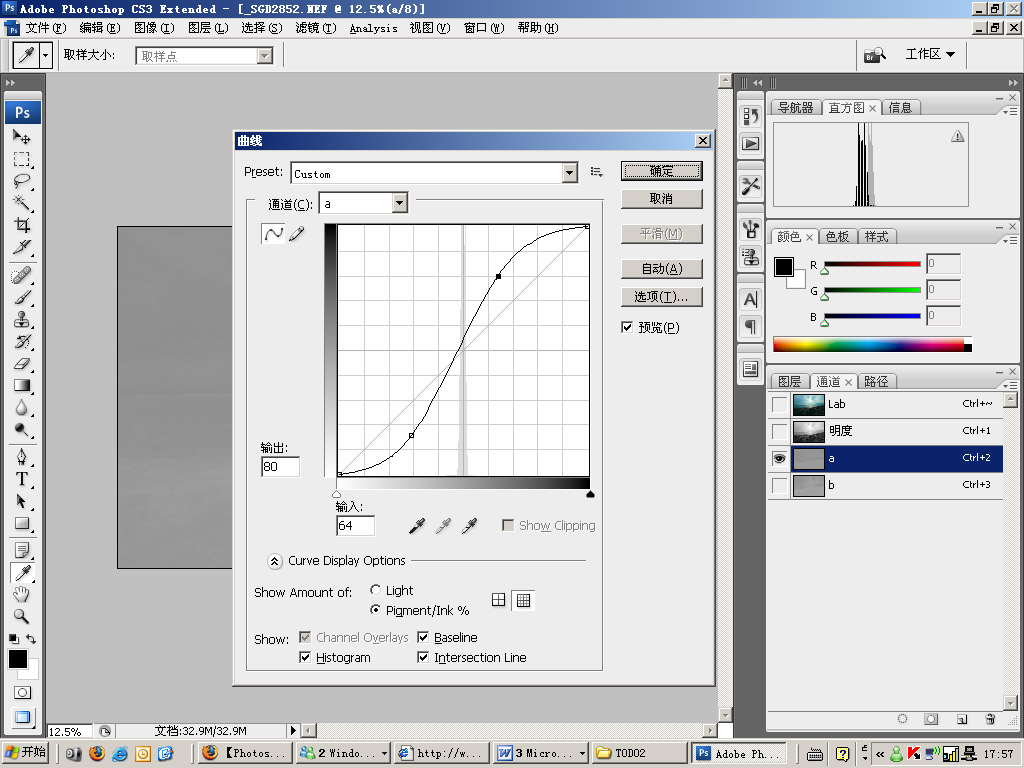Toggle Quick Mask mode icon
The width and height of the screenshot is (1024, 768).
pos(22,692)
